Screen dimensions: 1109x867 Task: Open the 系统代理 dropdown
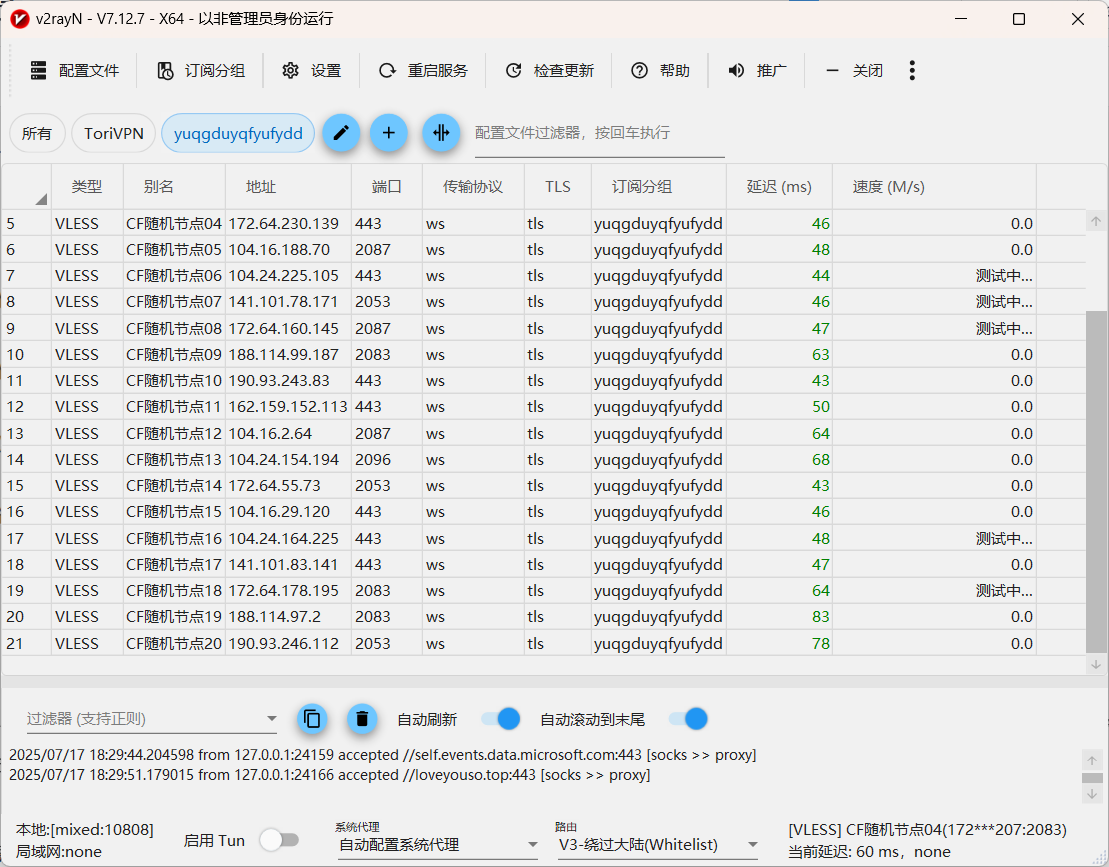coord(438,845)
